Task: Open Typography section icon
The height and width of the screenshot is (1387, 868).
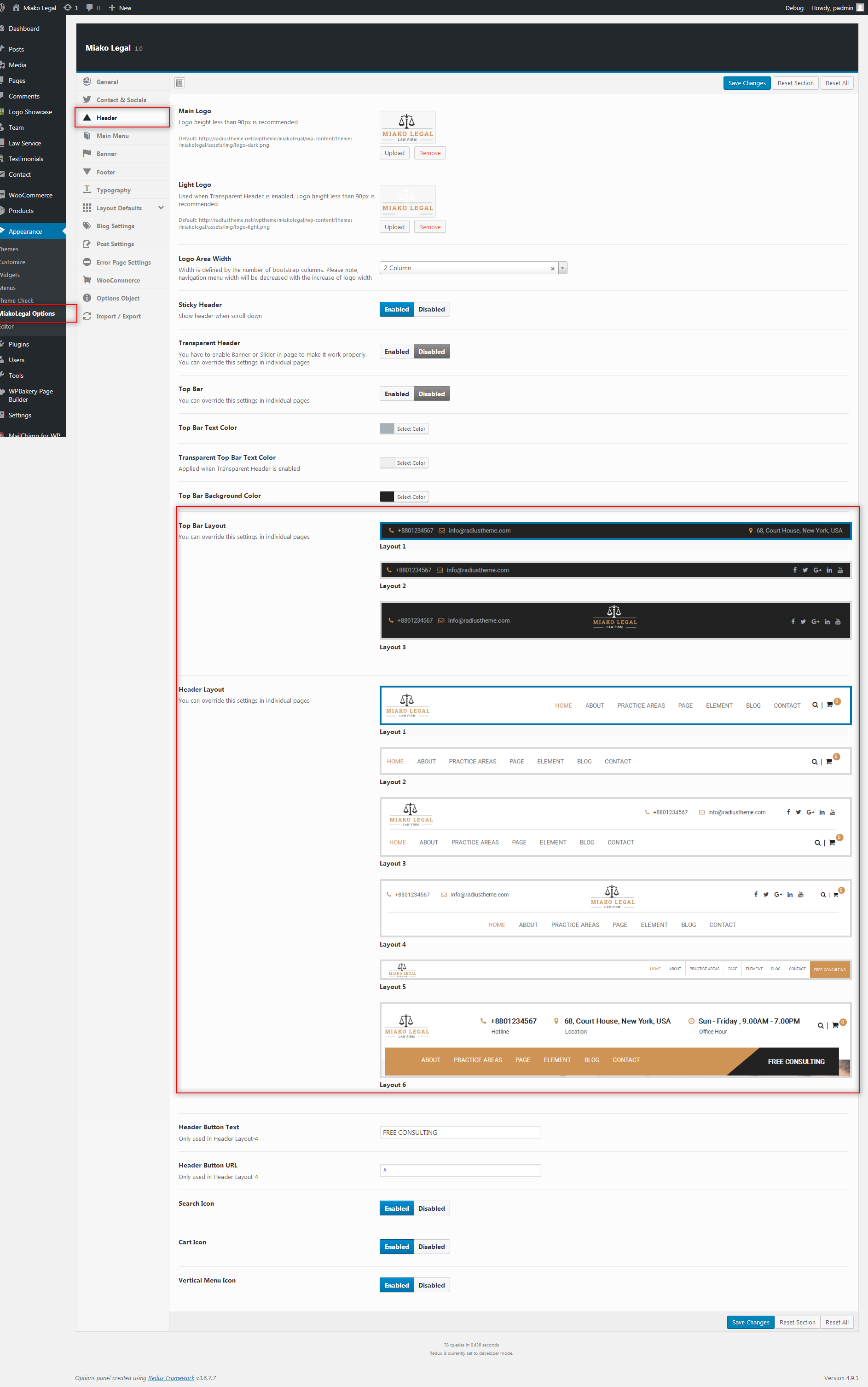Action: (87, 190)
